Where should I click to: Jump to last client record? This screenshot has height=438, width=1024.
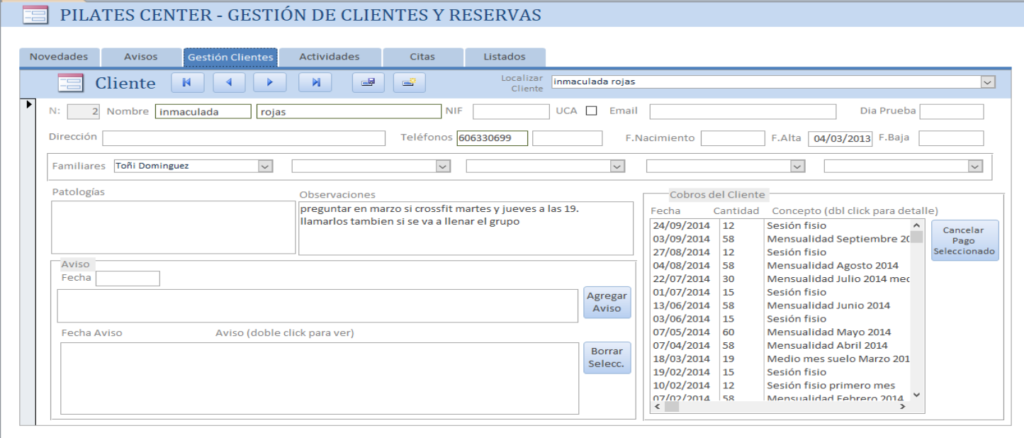pos(316,83)
